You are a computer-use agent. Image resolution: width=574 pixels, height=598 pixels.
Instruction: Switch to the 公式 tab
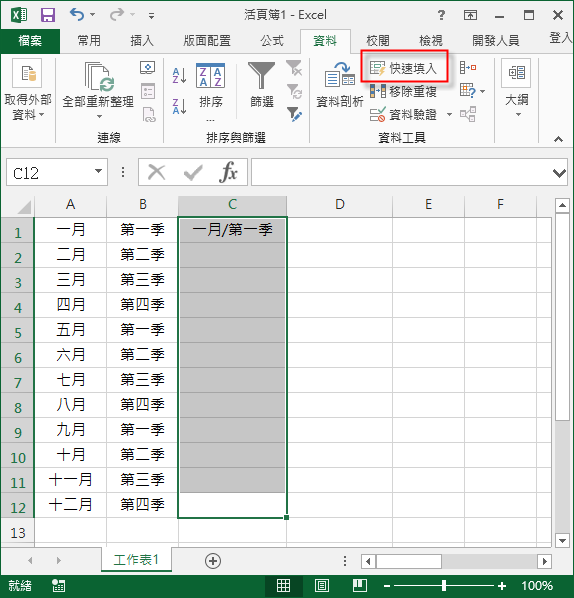point(272,40)
